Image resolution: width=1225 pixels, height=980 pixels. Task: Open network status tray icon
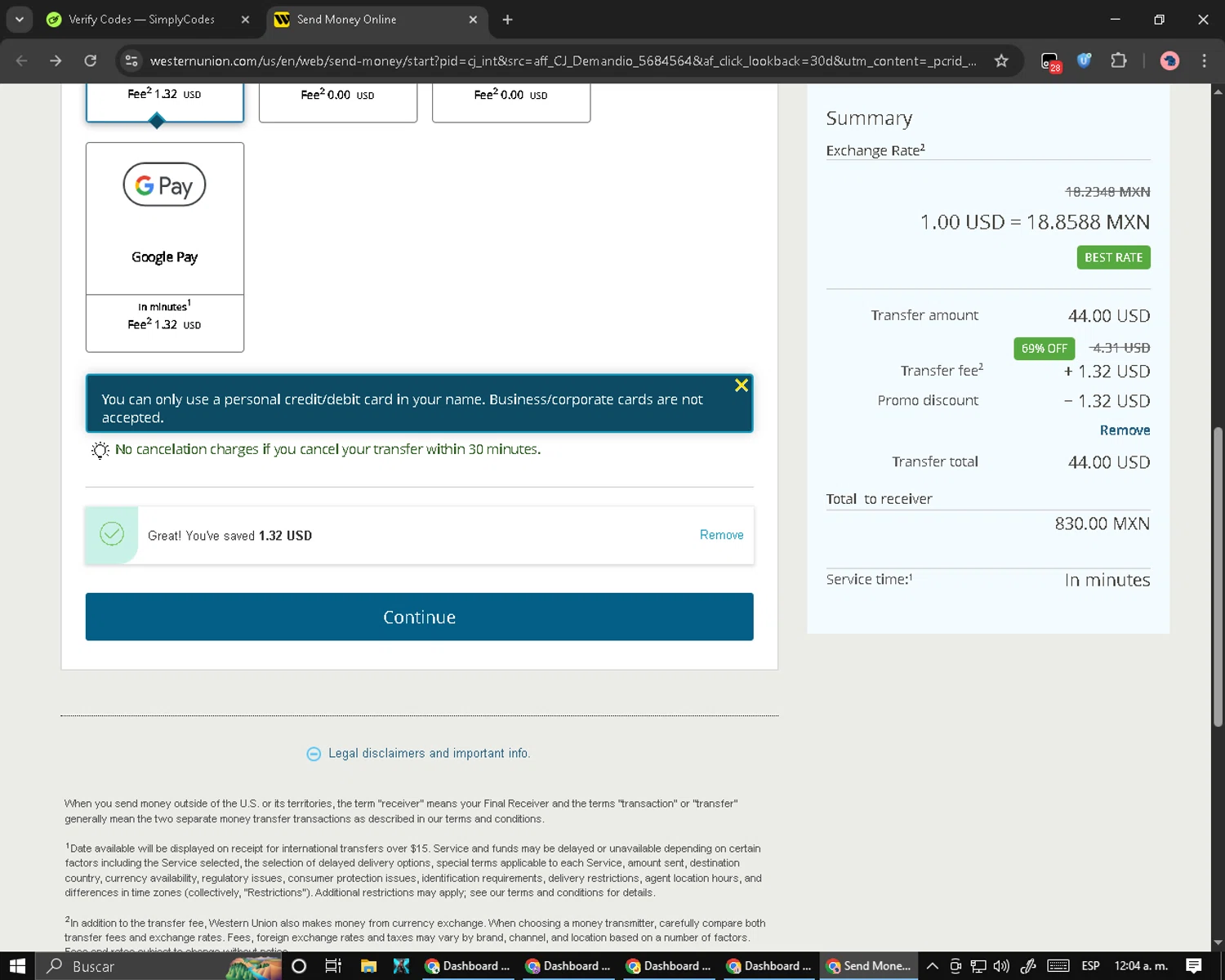coord(978,966)
